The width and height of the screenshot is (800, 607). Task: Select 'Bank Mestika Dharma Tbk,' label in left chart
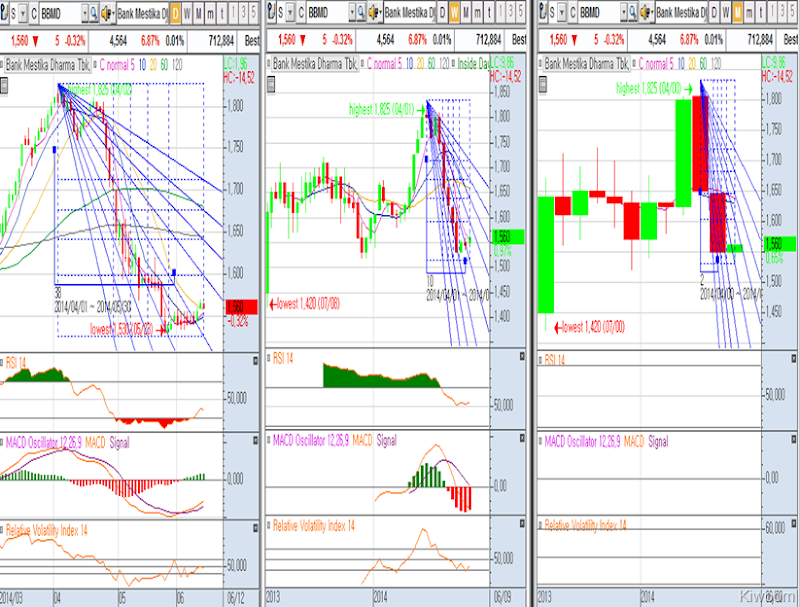click(47, 65)
